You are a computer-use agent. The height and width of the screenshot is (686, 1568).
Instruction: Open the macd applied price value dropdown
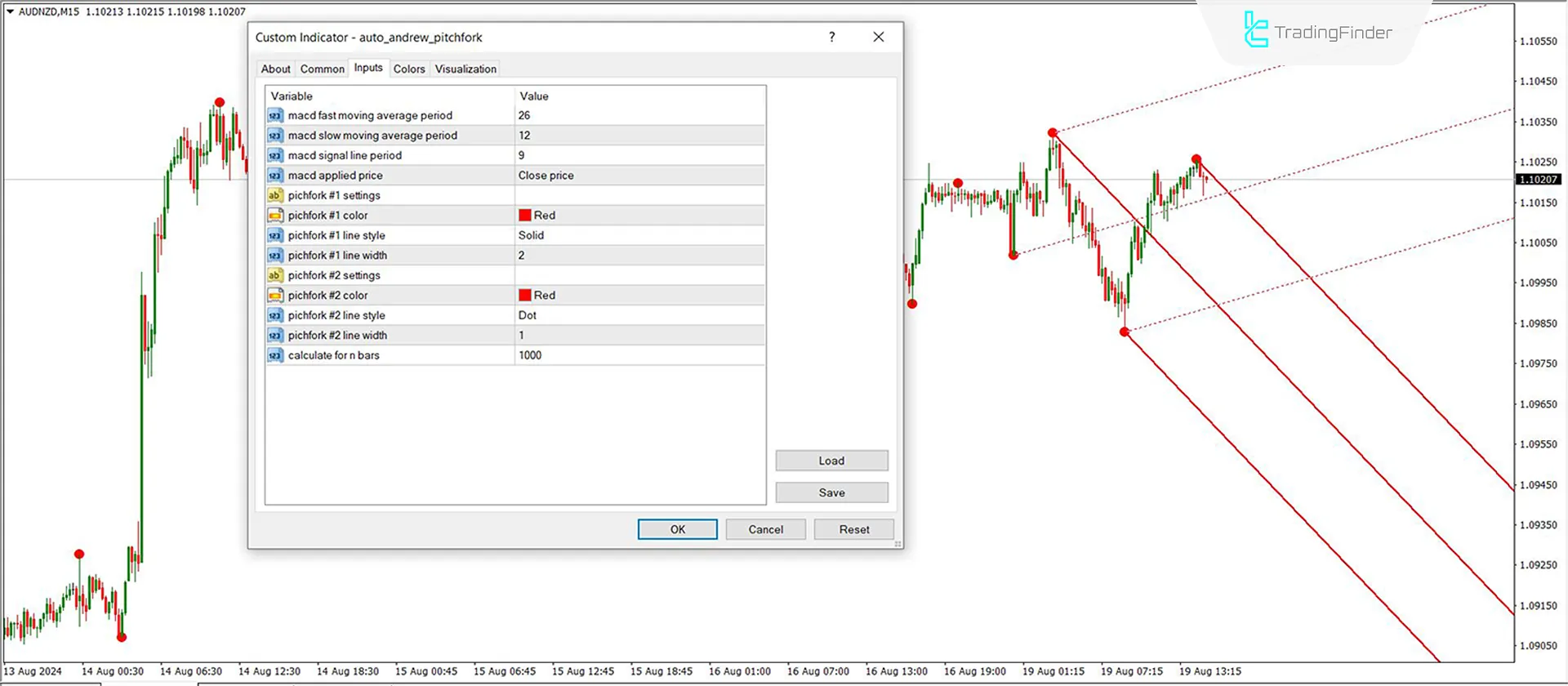pyautogui.click(x=639, y=176)
